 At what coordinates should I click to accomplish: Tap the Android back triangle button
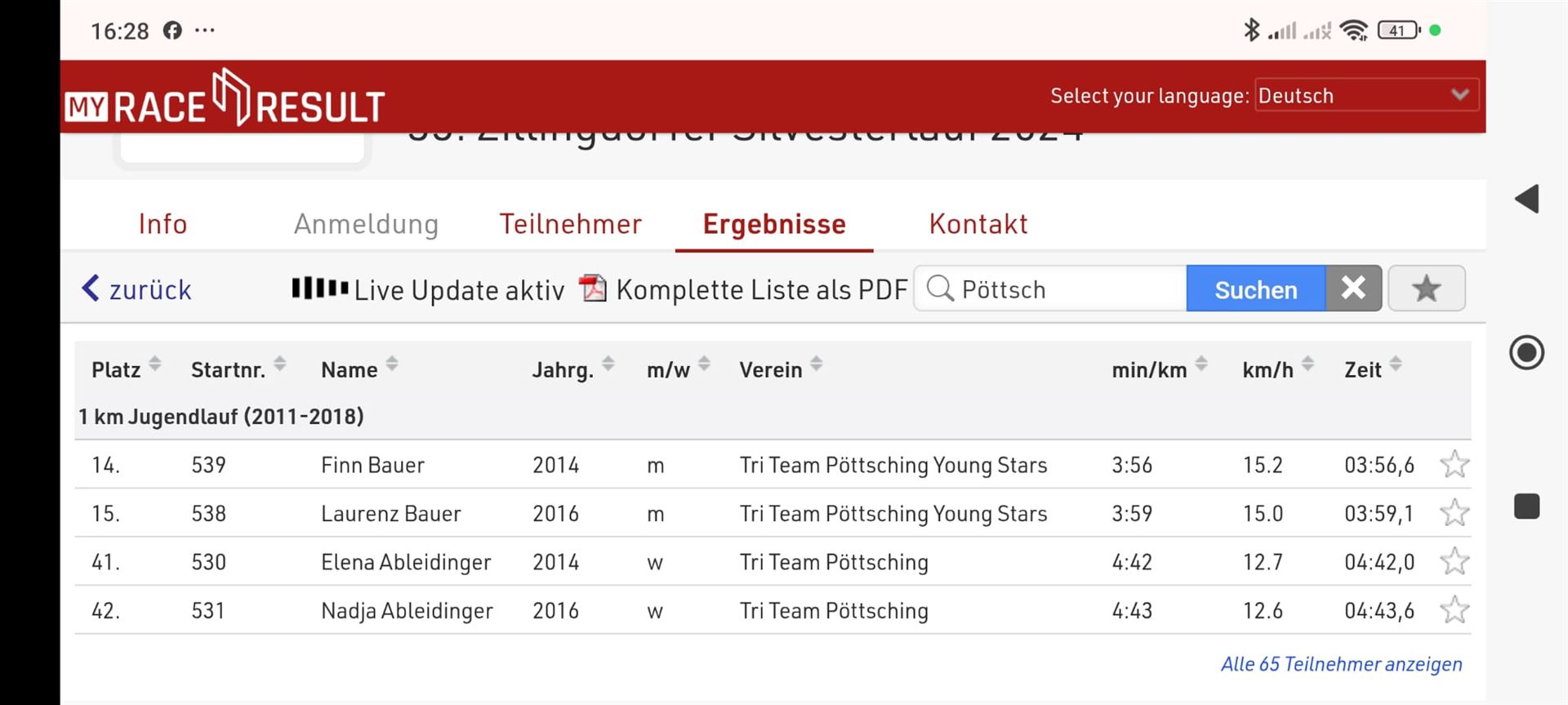(1526, 199)
